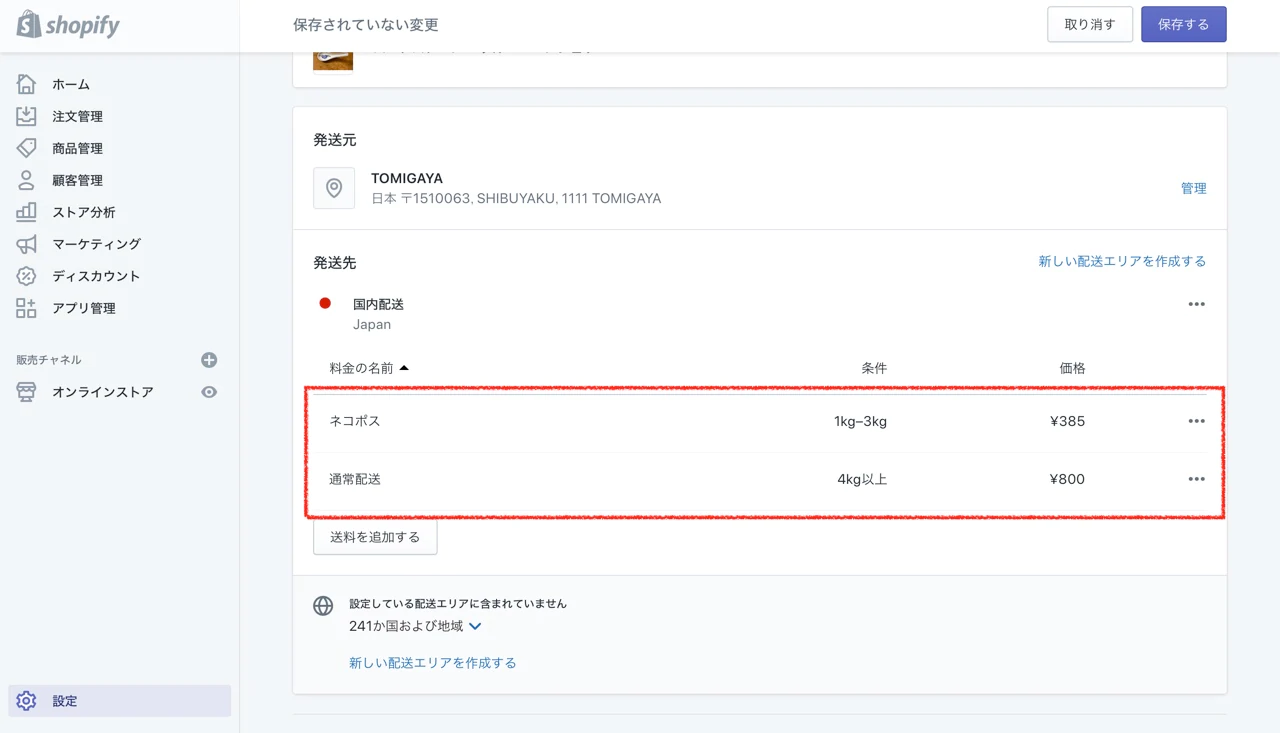Preview online store via eye icon
1280x733 pixels.
pos(209,392)
